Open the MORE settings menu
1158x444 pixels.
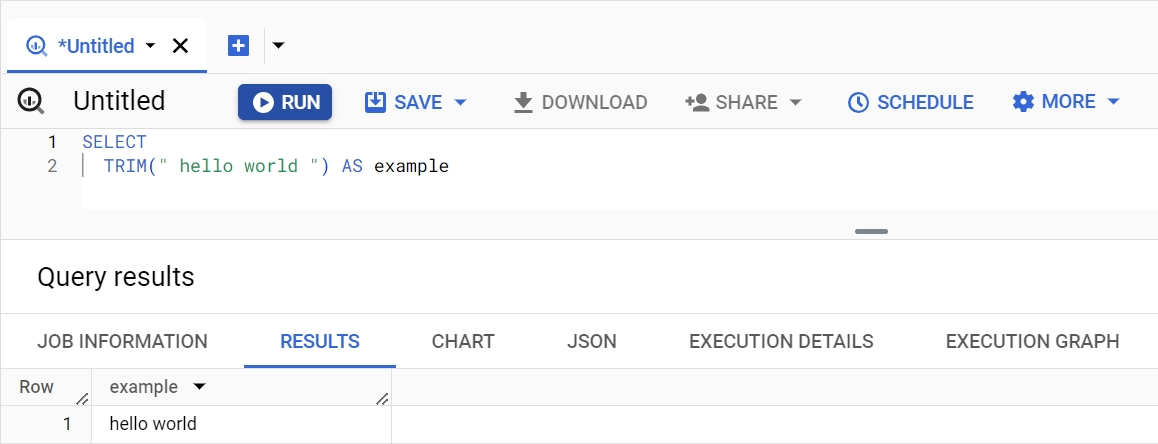click(1054, 101)
